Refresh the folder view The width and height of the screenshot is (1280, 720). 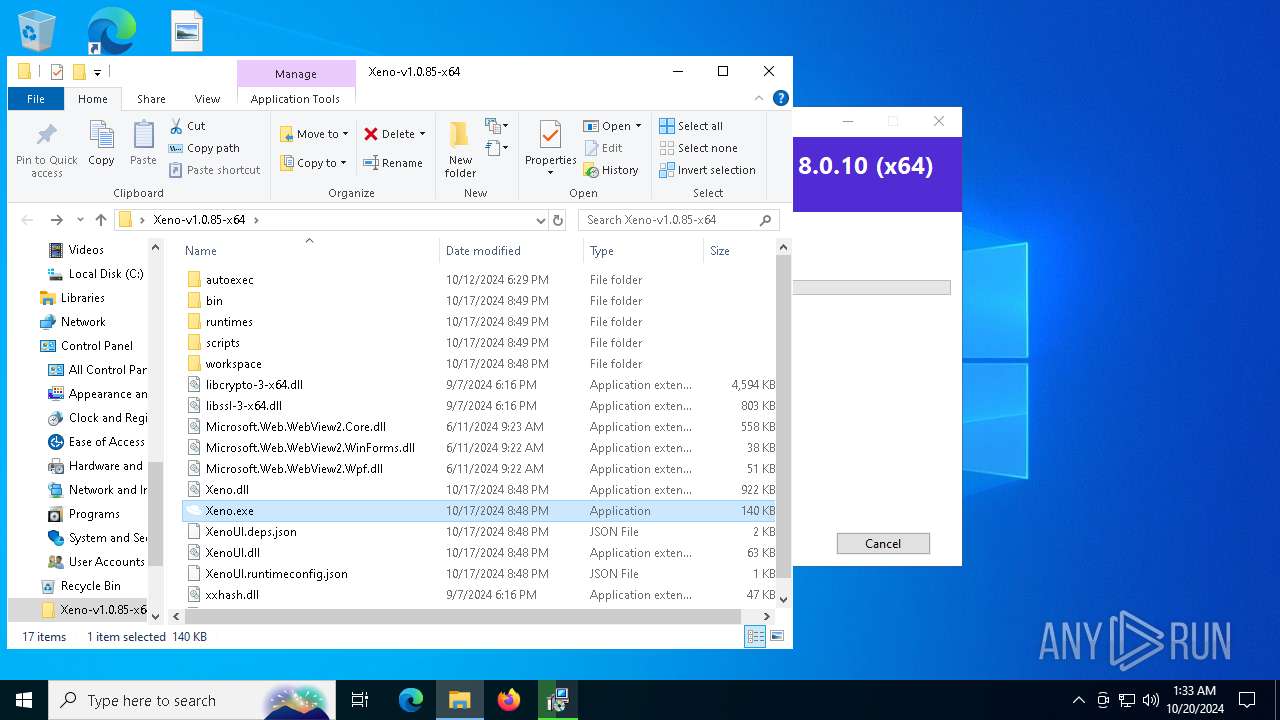pyautogui.click(x=558, y=220)
